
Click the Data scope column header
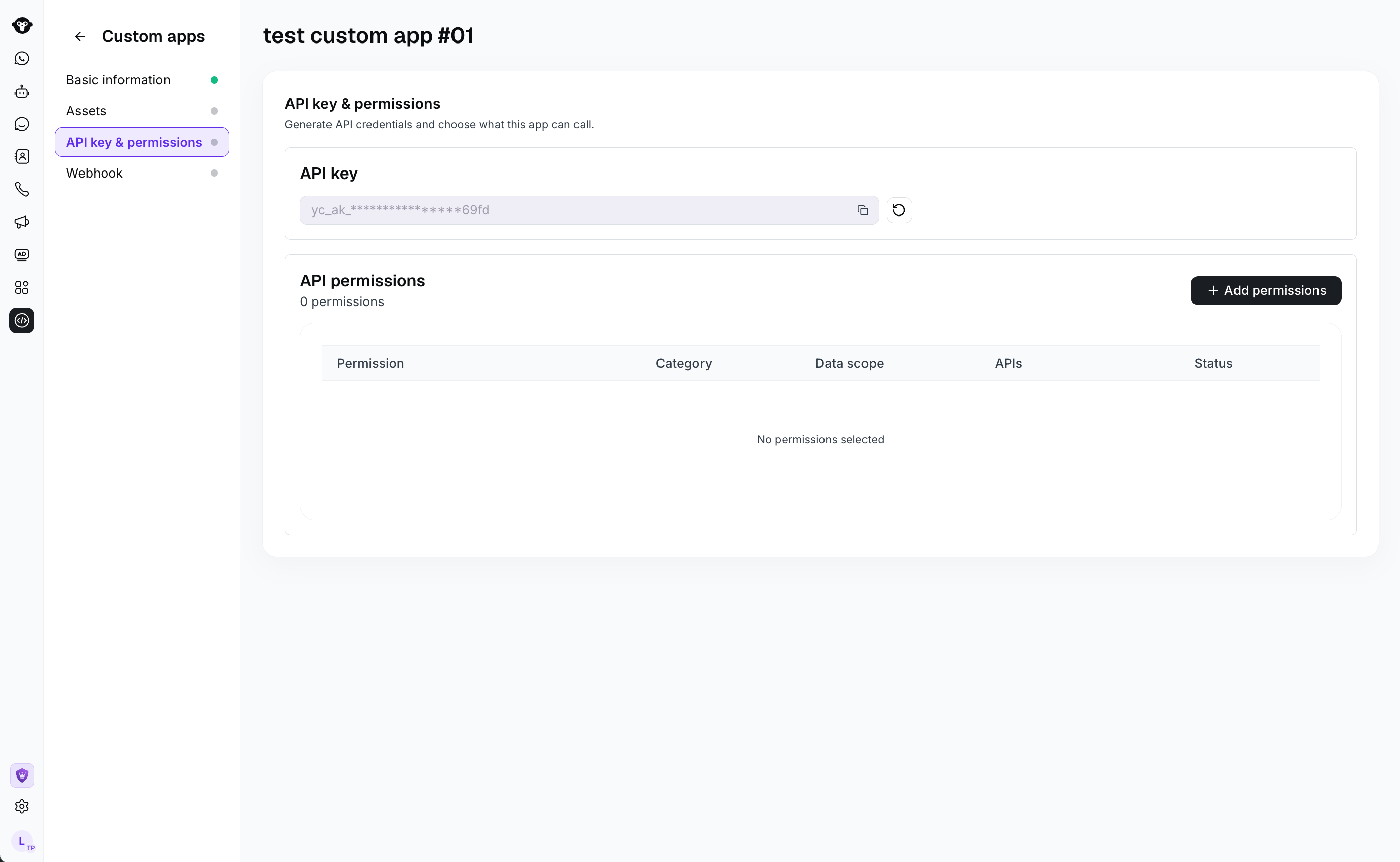(x=849, y=363)
